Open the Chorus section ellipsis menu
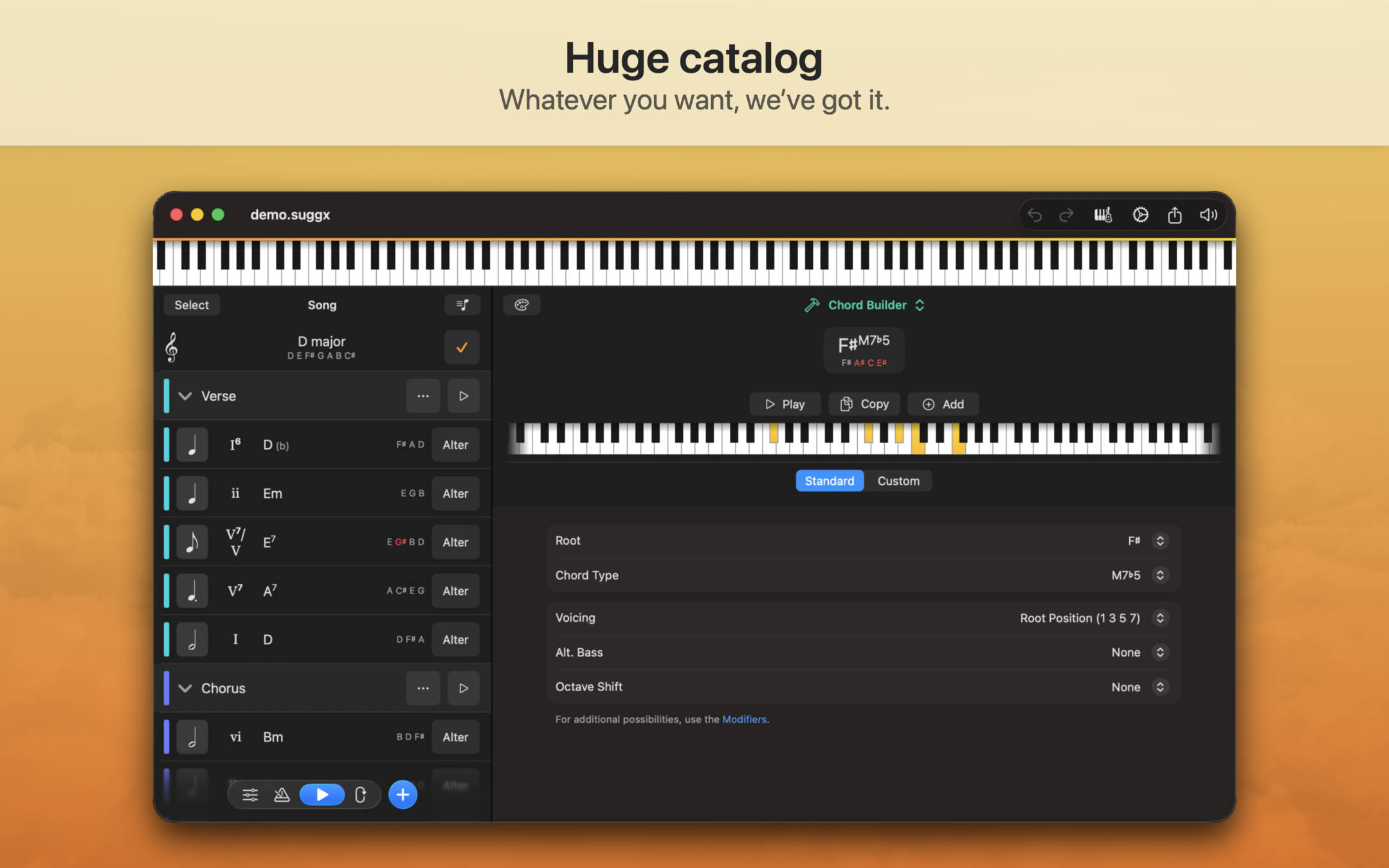The width and height of the screenshot is (1389, 868). pyautogui.click(x=422, y=689)
